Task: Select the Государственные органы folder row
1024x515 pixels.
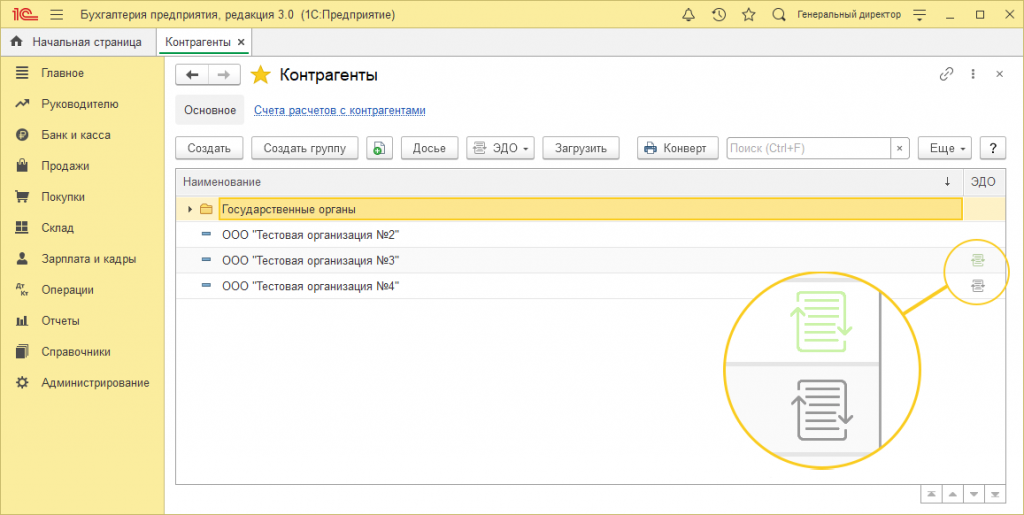Action: click(x=590, y=210)
